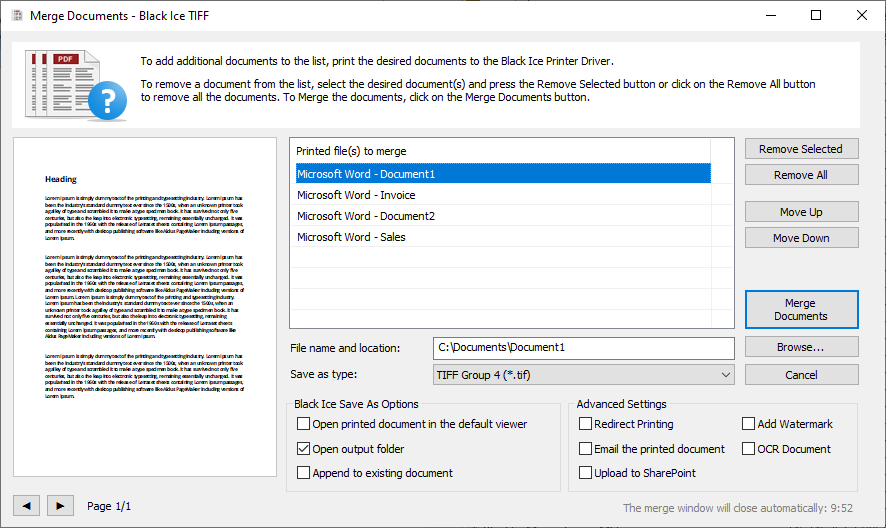Go to next page with right arrow
This screenshot has width=886, height=528.
pos(61,506)
